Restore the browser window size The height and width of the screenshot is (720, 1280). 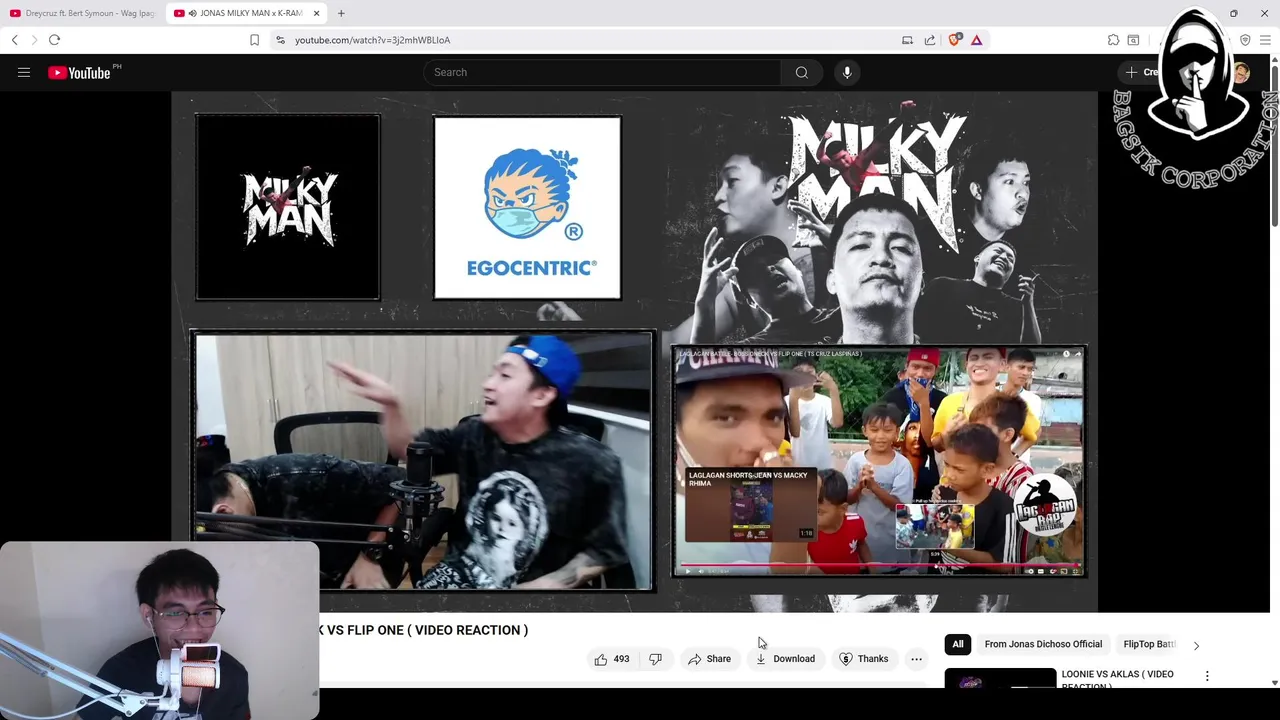pyautogui.click(x=1233, y=13)
